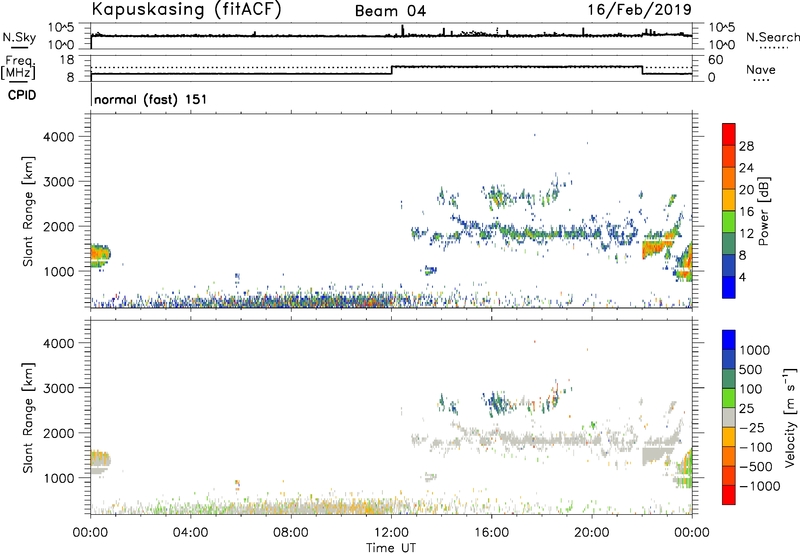Pick Power color bar segment between 20 and 24

pos(729,178)
